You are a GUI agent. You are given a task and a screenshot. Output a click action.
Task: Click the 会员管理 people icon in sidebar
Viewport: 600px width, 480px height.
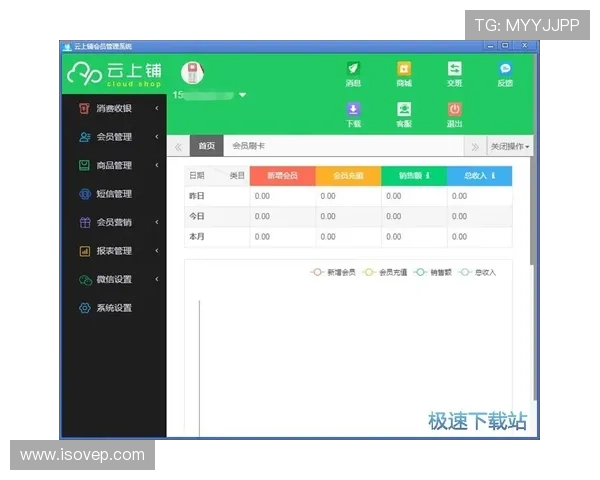tap(84, 137)
